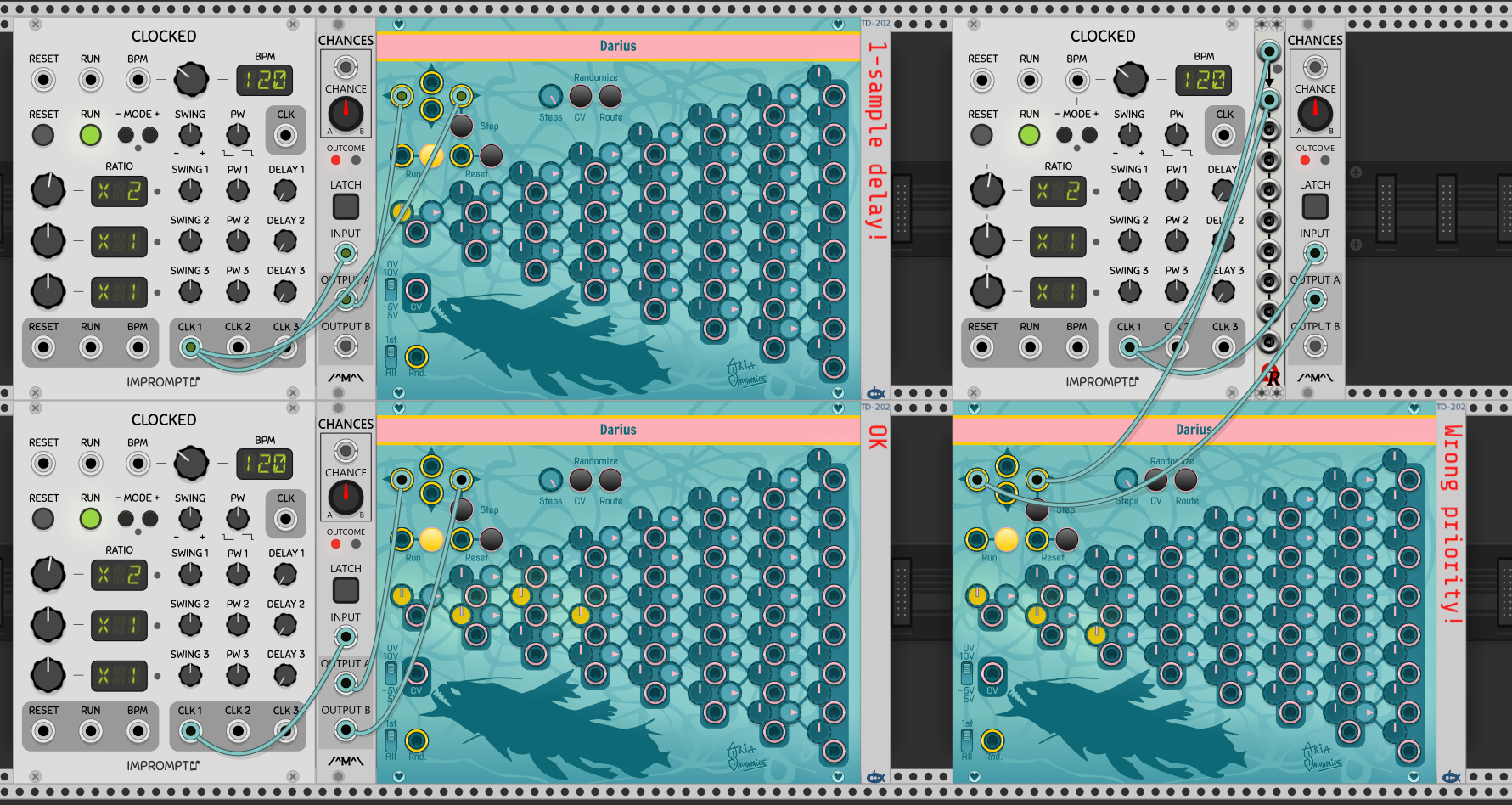Click red CHANCE knob on top-right Chances
Screen dimensions: 1512x805
(x=1315, y=113)
